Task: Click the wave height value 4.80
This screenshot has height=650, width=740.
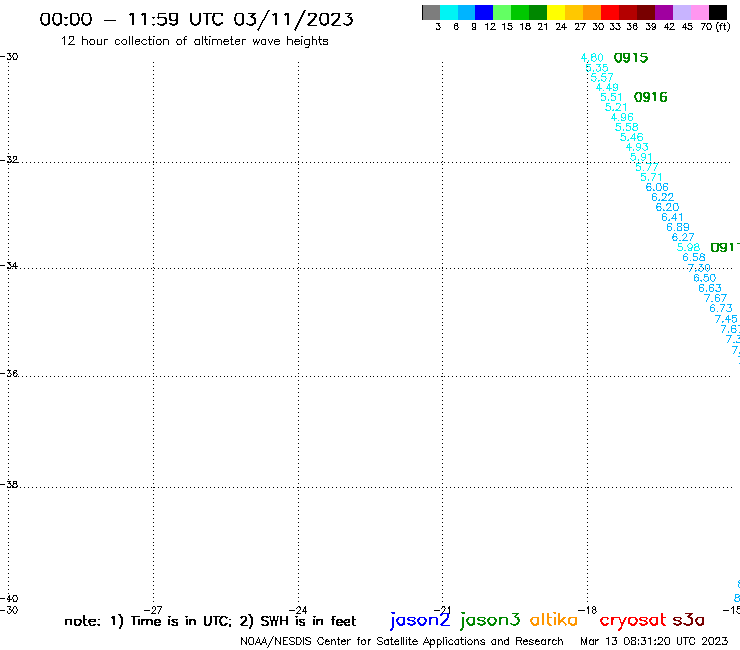Action: (592, 58)
